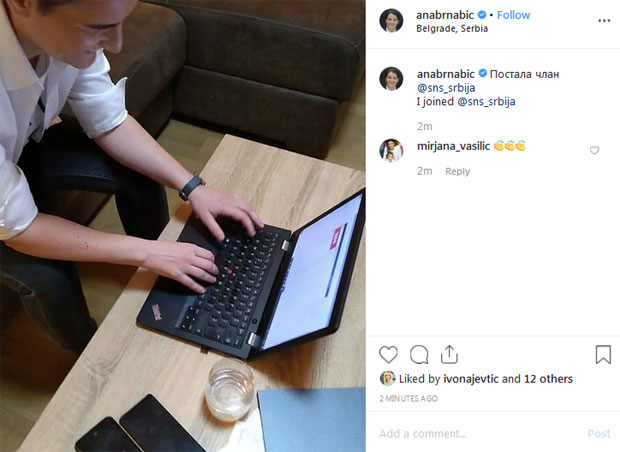
Task: Open mirjana_vasilic profile picture
Action: pos(391,150)
